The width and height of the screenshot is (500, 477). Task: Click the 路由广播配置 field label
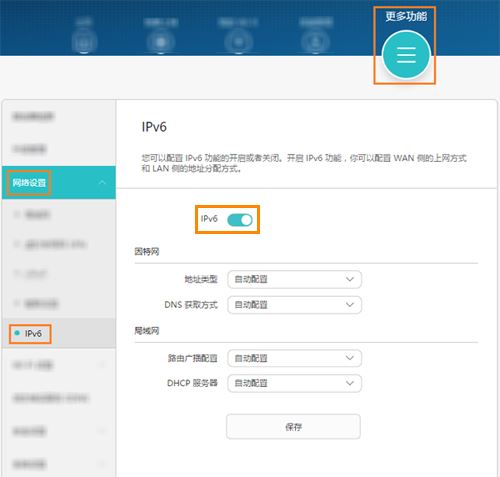pyautogui.click(x=193, y=358)
